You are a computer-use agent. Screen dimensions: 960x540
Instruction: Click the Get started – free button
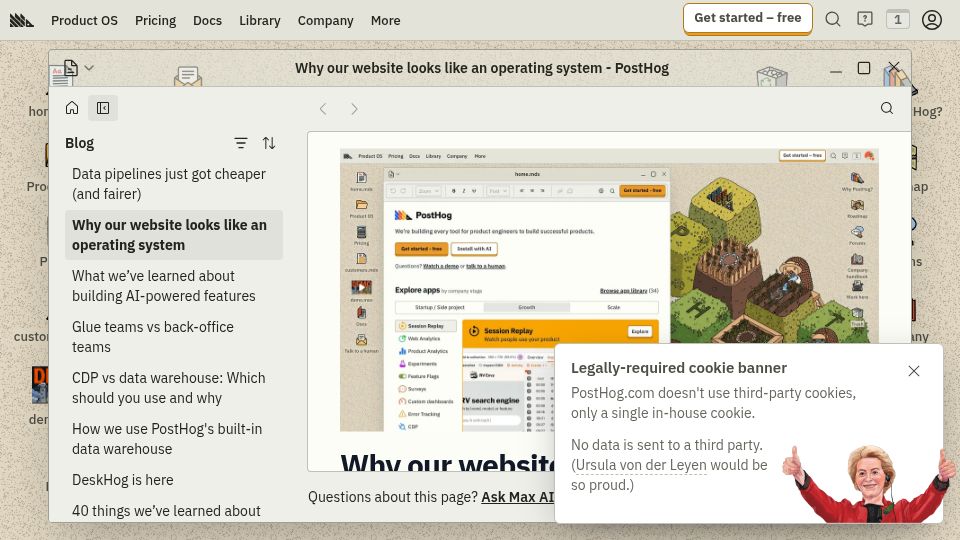click(x=748, y=18)
